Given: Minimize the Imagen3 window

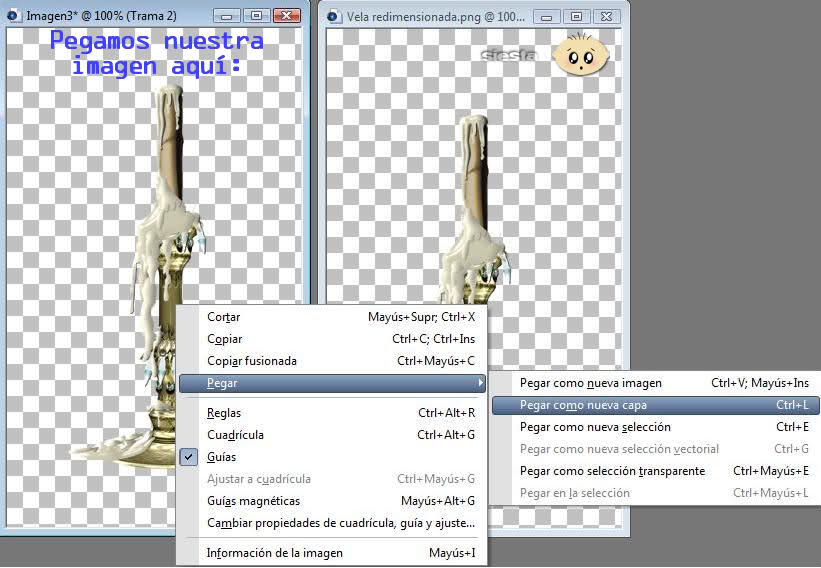Looking at the screenshot, I should tap(227, 16).
